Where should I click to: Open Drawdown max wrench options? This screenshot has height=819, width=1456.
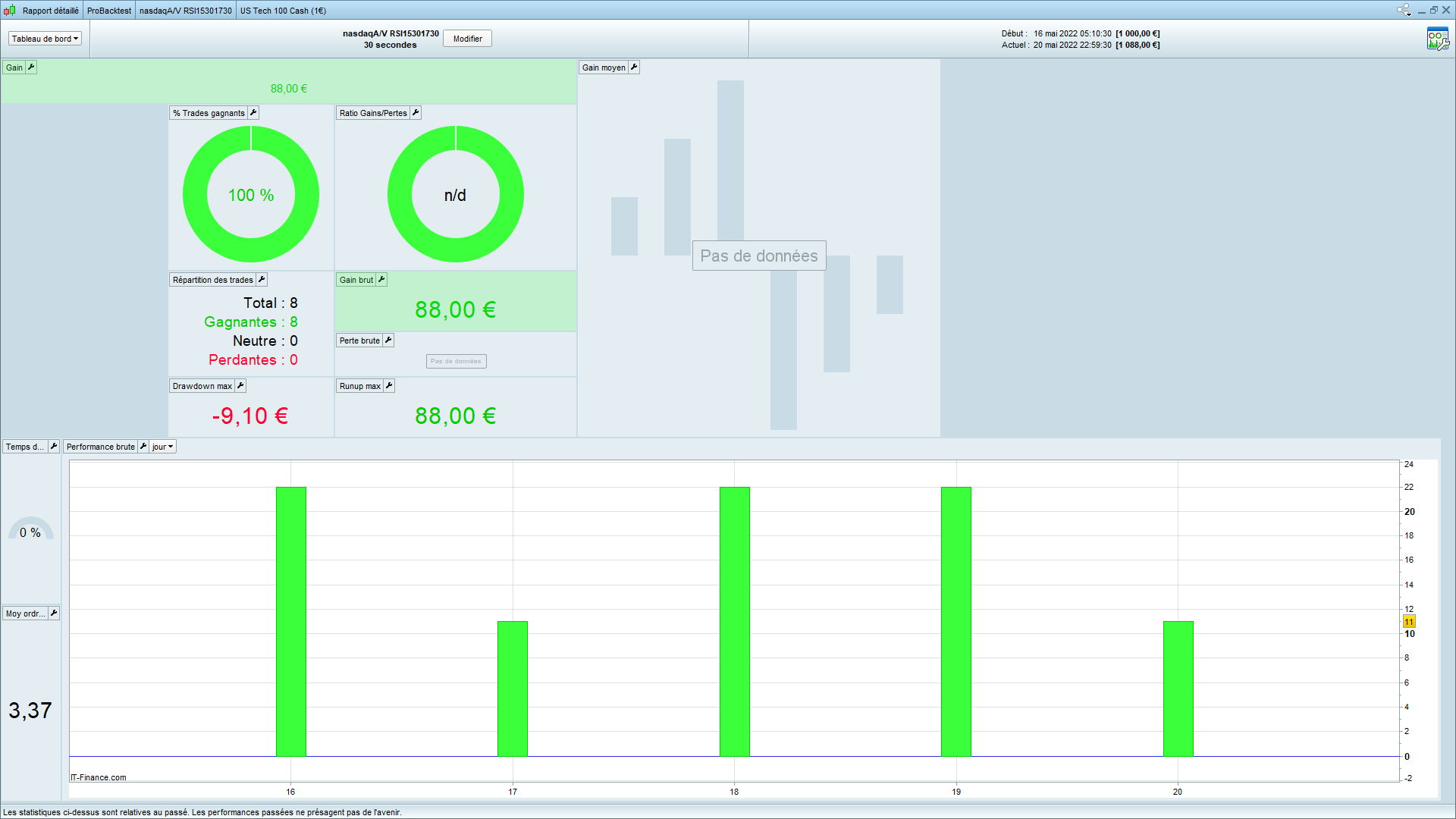[240, 386]
